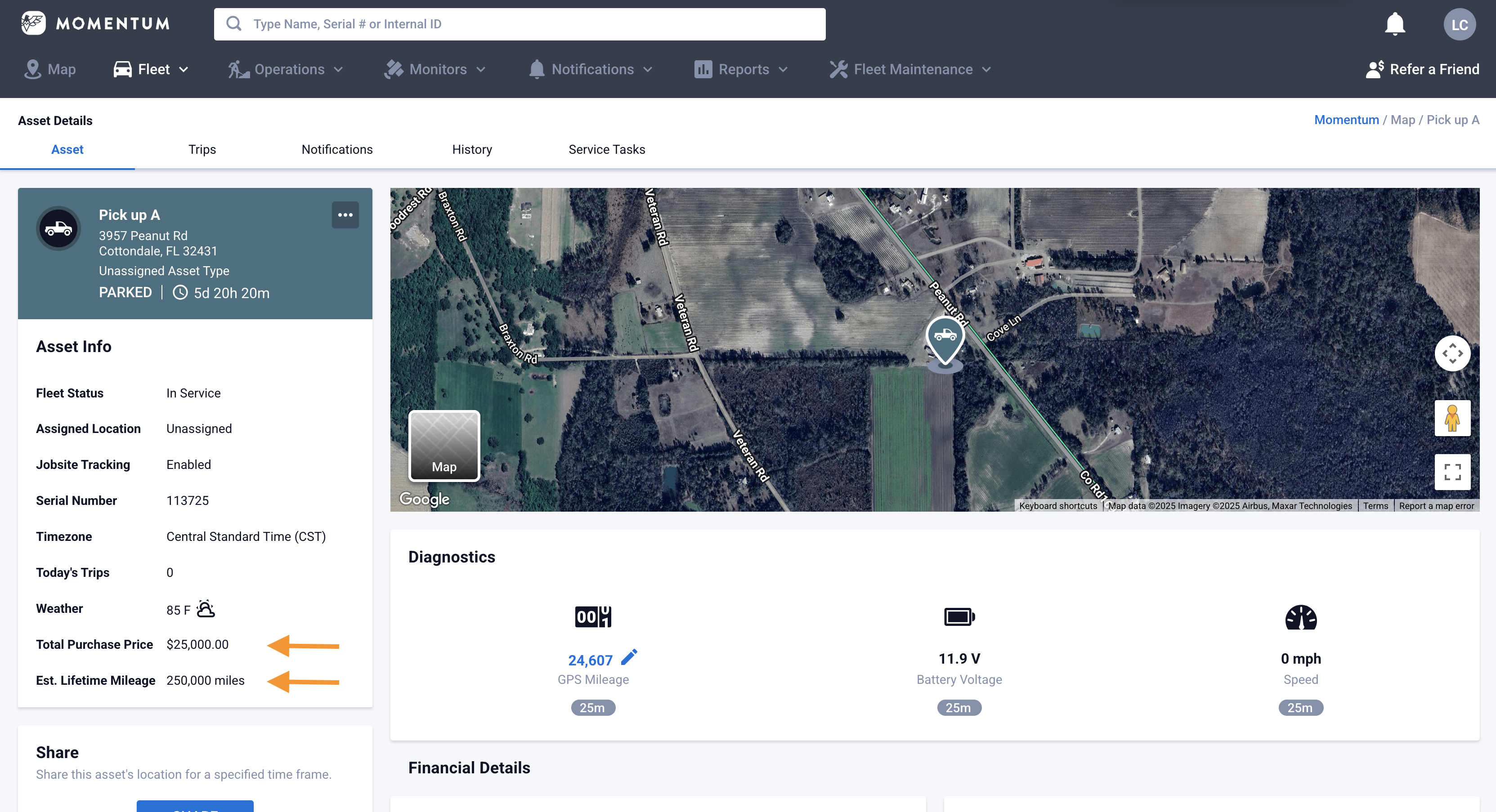Click the Momentum logo icon
Viewport: 1496px width, 812px height.
pyautogui.click(x=33, y=23)
